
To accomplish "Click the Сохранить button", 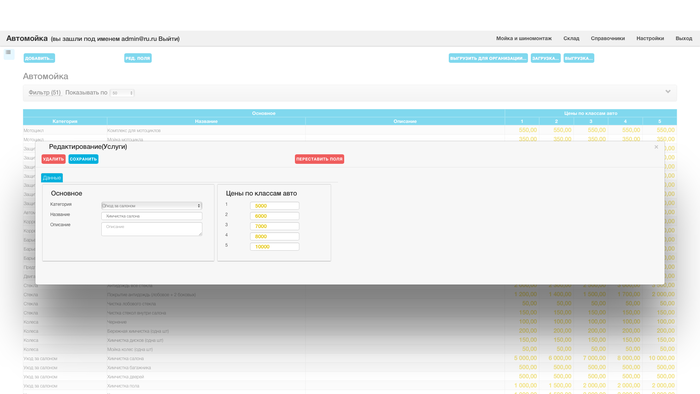I will tap(83, 159).
